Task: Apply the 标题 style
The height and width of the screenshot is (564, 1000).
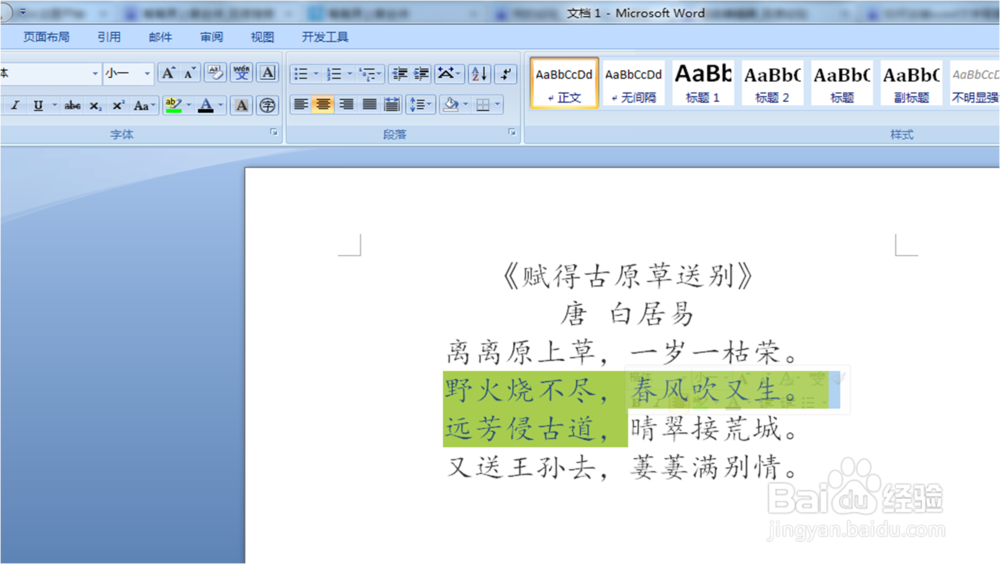Action: click(x=842, y=84)
